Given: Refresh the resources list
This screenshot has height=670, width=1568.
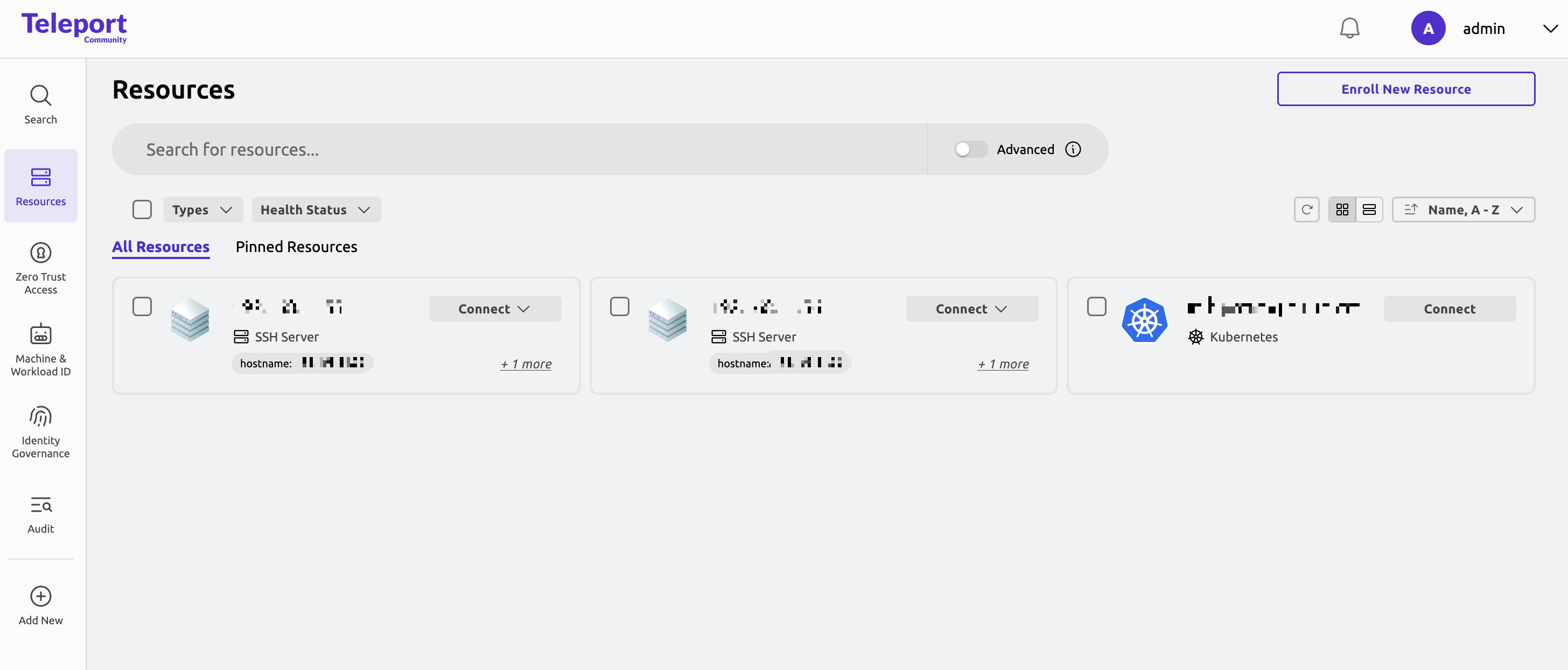Looking at the screenshot, I should tap(1306, 210).
